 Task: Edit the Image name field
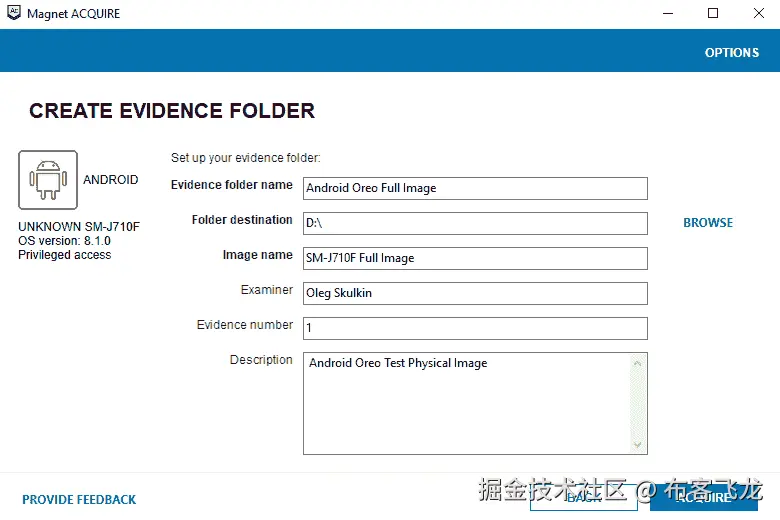pos(475,258)
